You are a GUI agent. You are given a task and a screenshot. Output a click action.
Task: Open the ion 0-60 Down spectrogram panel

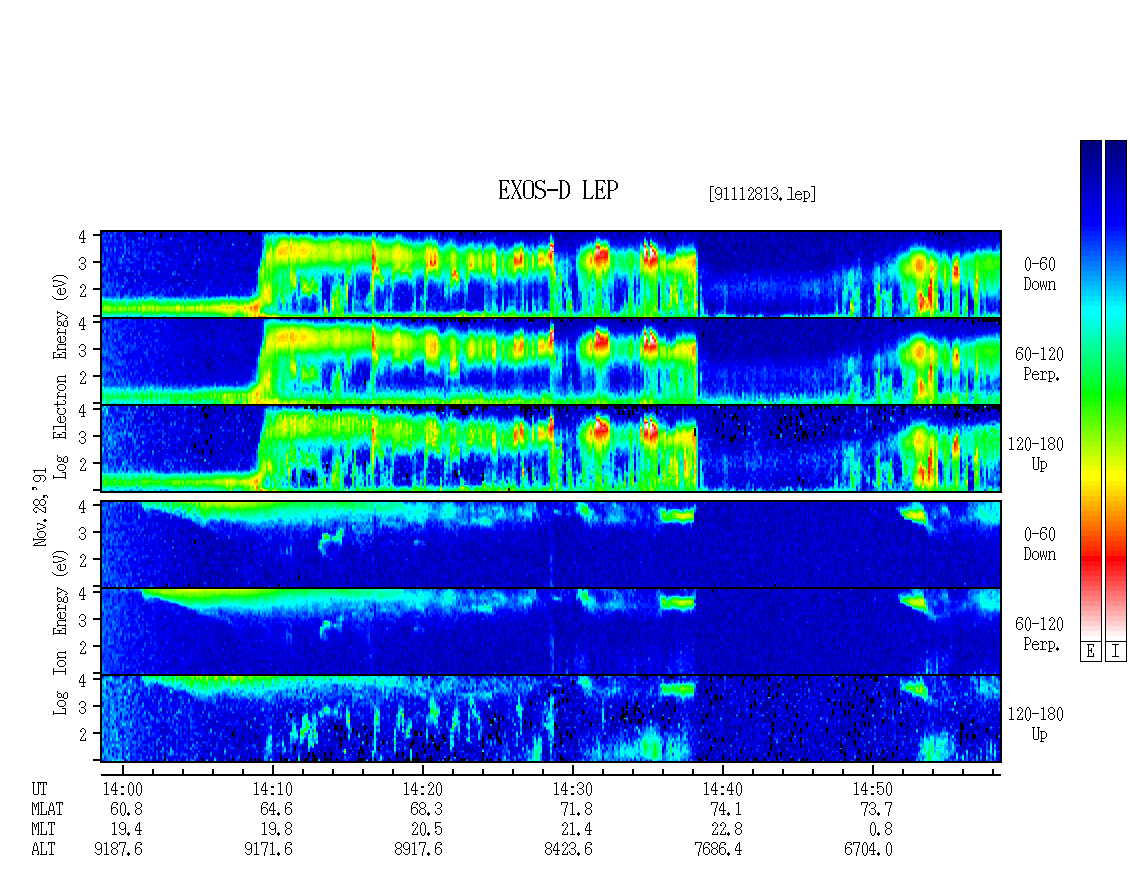coord(551,544)
